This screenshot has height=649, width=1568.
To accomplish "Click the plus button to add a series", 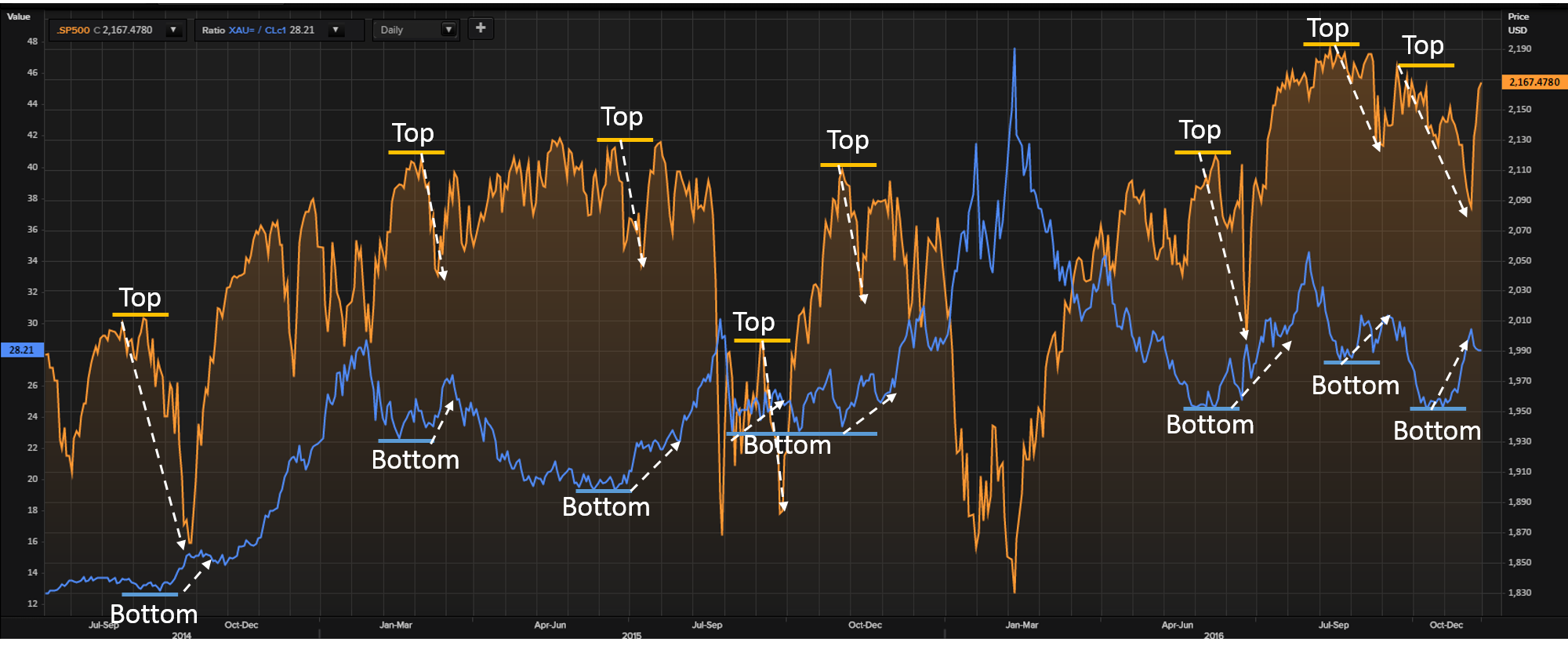I will [x=481, y=28].
